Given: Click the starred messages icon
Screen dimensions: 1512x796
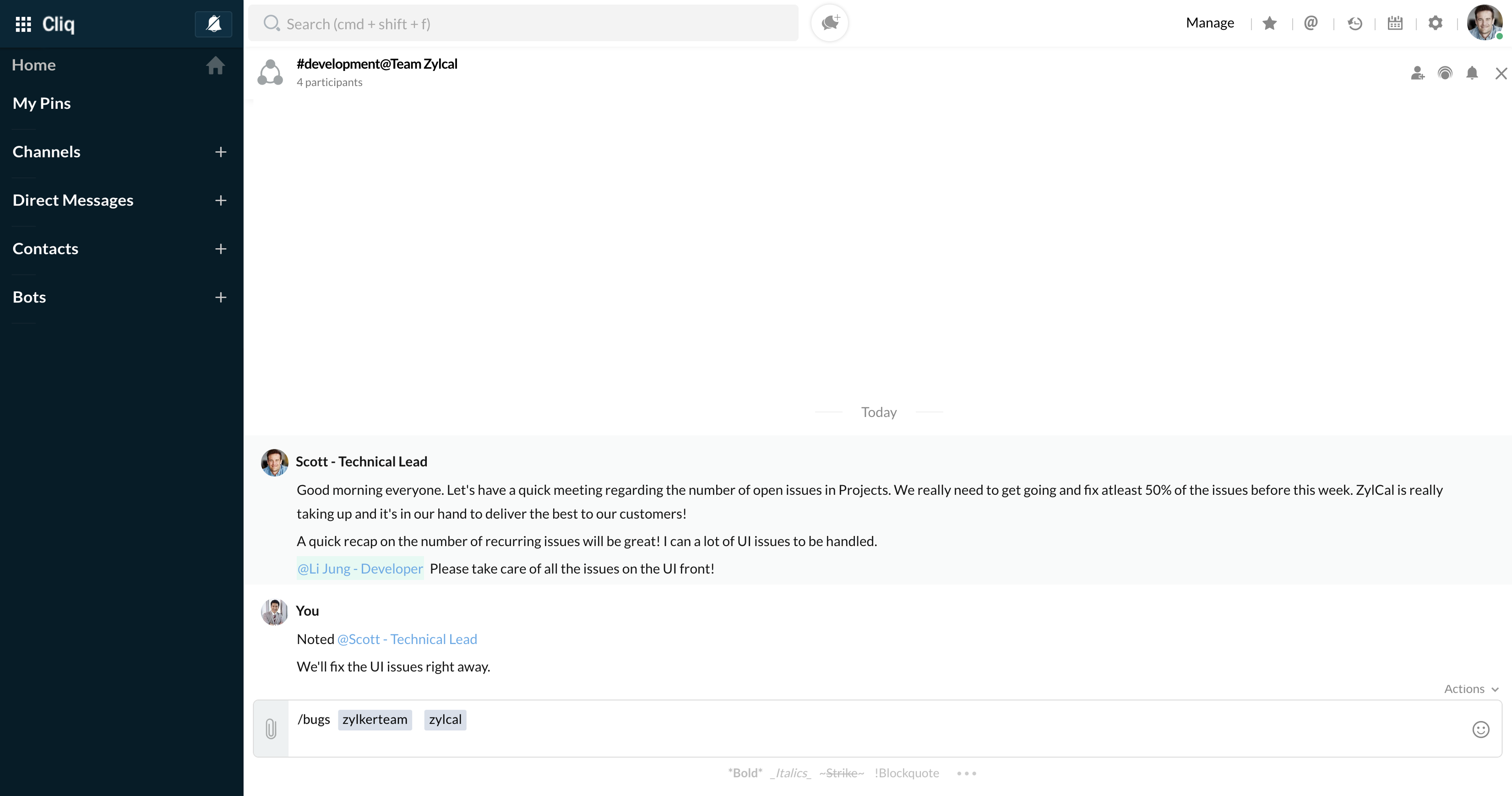Looking at the screenshot, I should (1269, 22).
